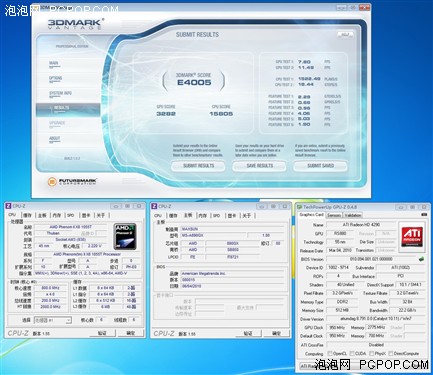Open the Main section in 3DMark Vantage

pyautogui.click(x=54, y=64)
